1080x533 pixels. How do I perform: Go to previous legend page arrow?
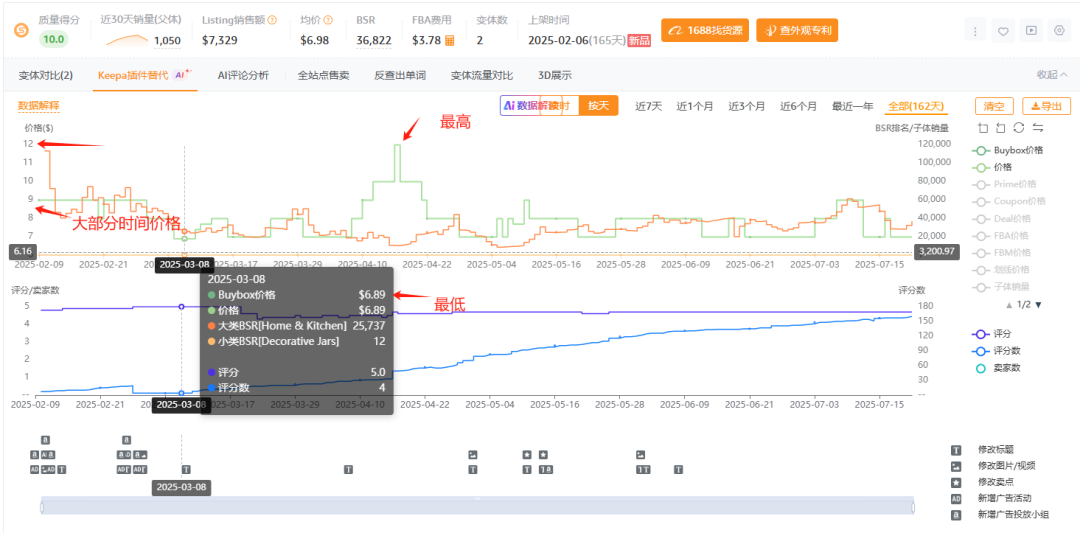(1009, 304)
